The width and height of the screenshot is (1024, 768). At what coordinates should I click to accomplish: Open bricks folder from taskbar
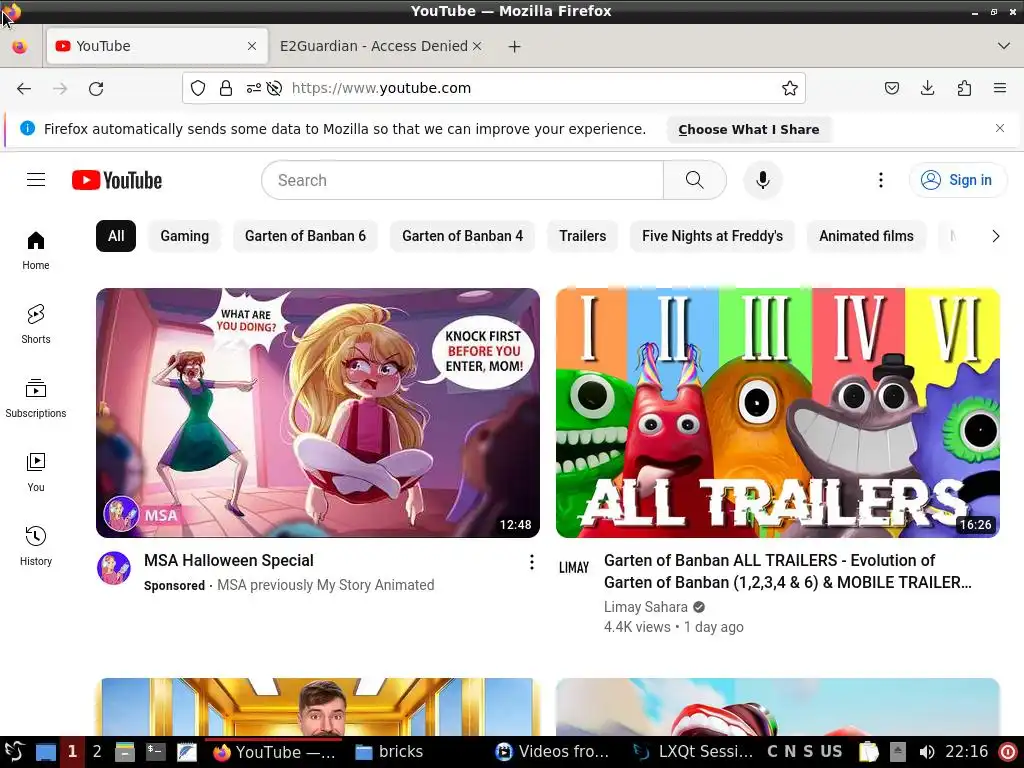click(389, 752)
